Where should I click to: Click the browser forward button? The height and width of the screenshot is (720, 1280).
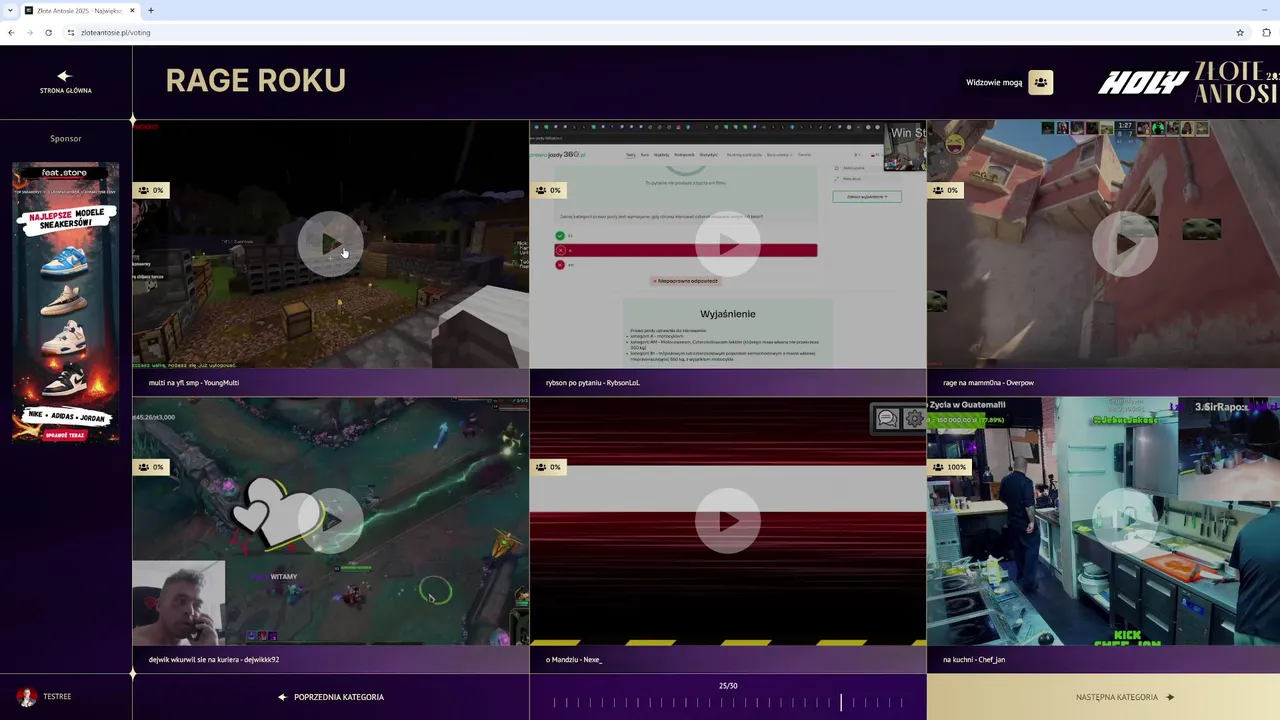pyautogui.click(x=29, y=32)
